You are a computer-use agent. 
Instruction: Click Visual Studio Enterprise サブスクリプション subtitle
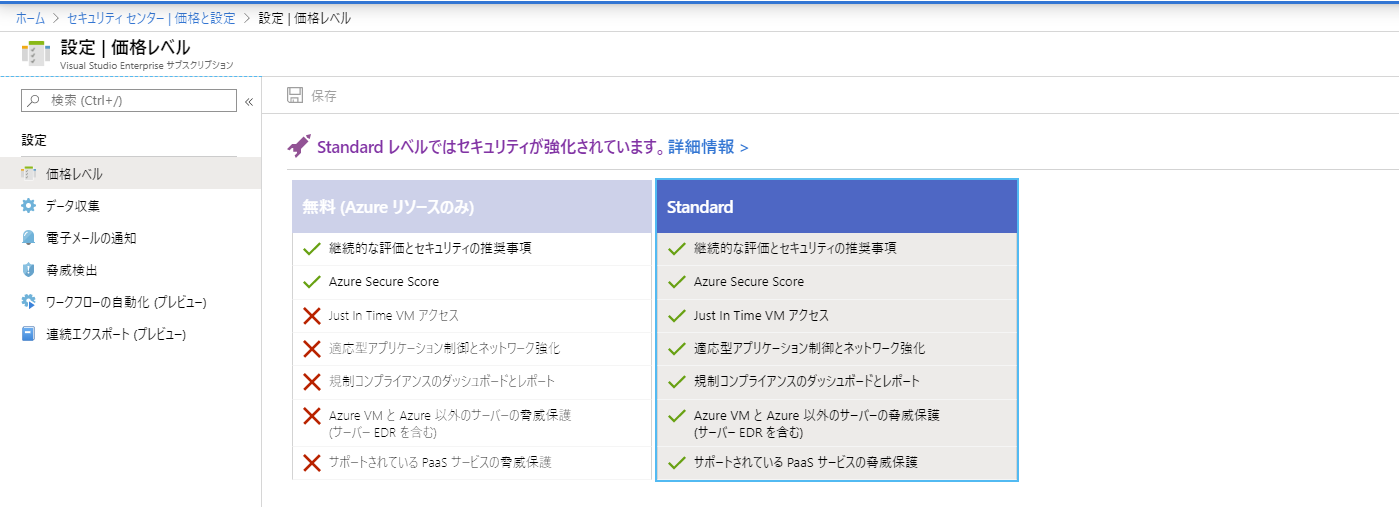coord(147,65)
